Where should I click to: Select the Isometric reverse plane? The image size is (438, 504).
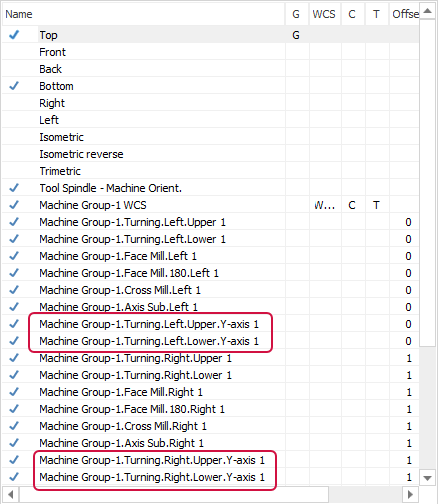[x=81, y=154]
